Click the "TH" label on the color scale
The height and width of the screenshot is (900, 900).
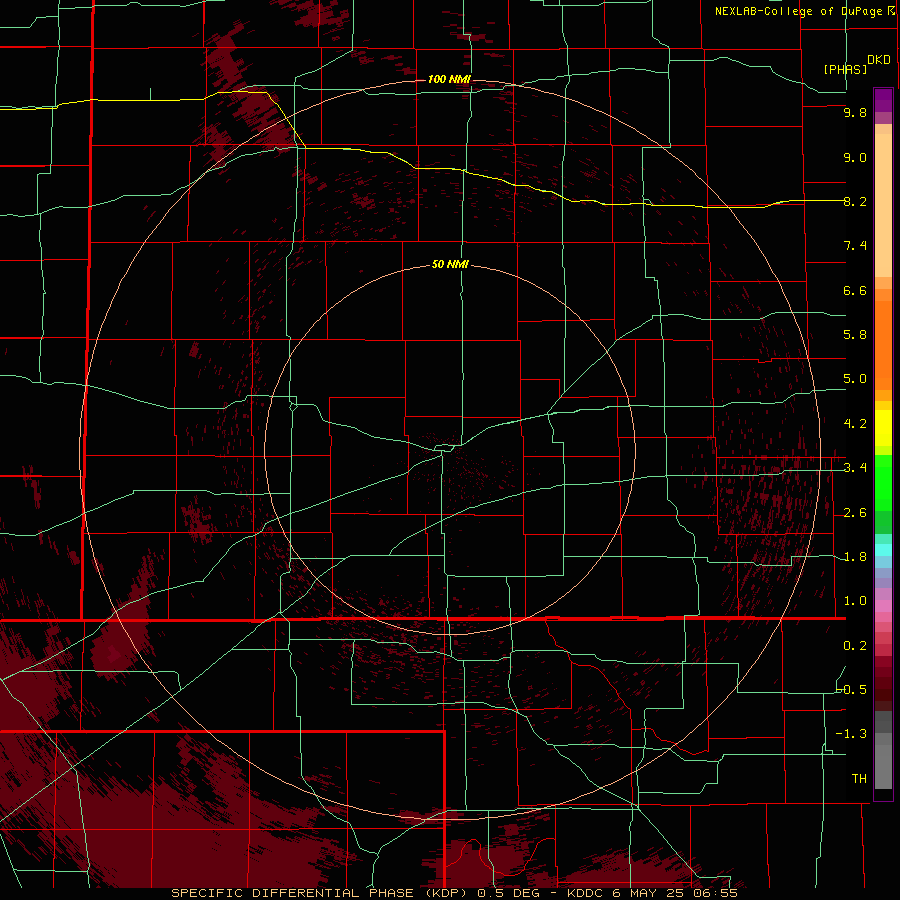tap(859, 779)
